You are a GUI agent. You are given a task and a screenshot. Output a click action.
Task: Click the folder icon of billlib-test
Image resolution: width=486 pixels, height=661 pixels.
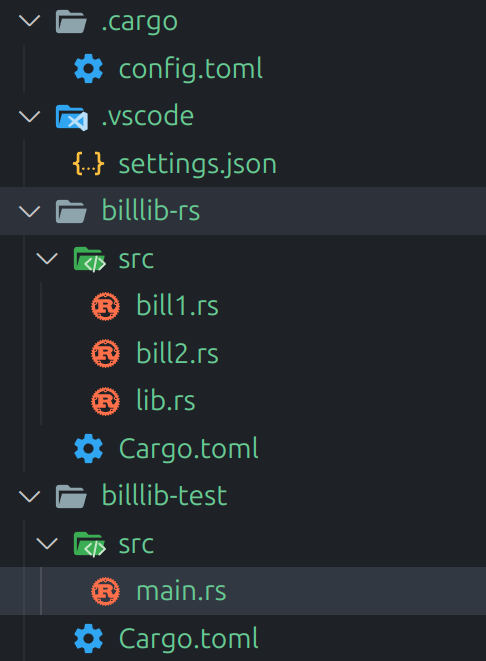click(71, 496)
